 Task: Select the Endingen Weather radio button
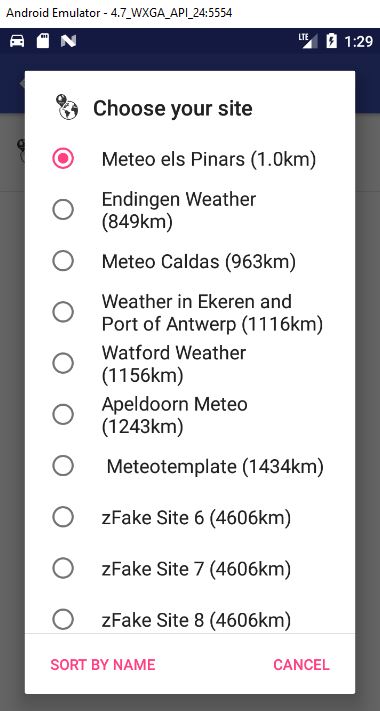[x=63, y=209]
